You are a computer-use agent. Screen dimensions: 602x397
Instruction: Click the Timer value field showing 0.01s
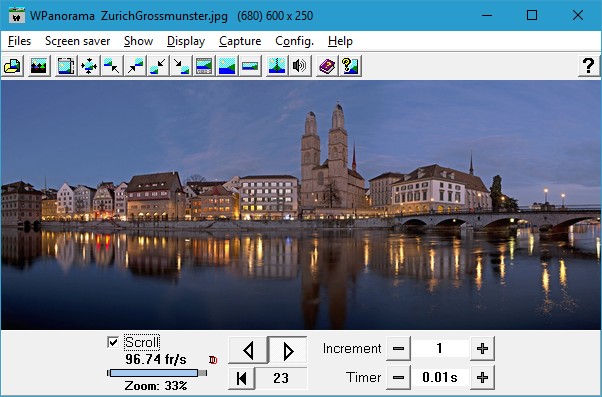[x=440, y=377]
